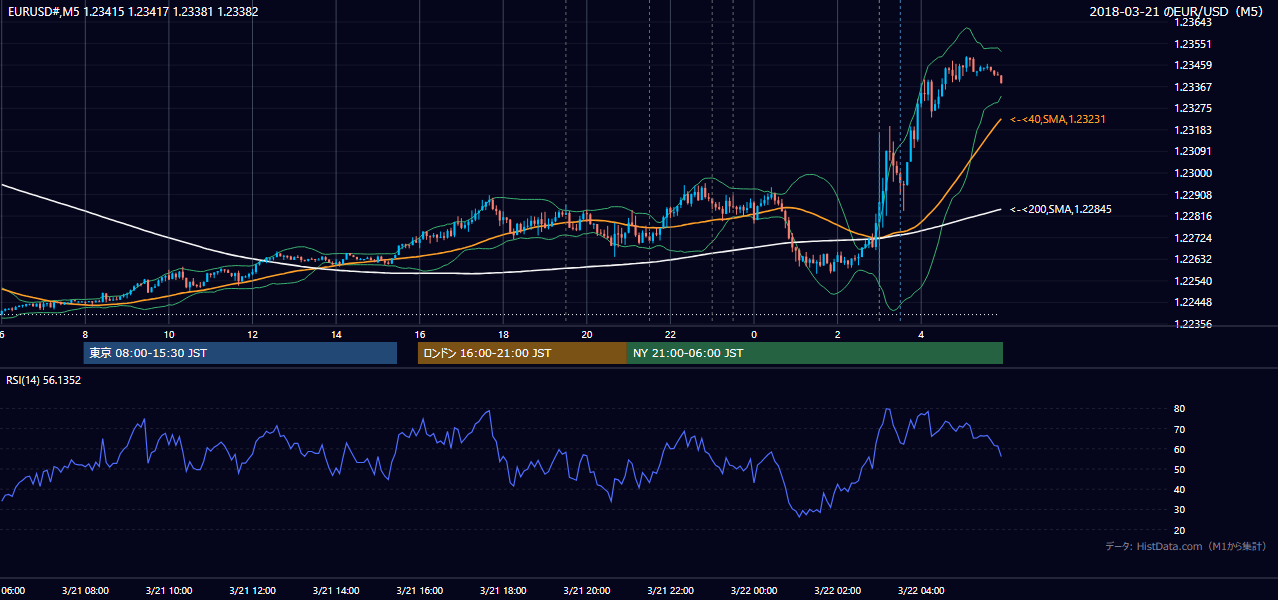Click price axis value 1.22908
The width and height of the screenshot is (1278, 600).
(1193, 194)
